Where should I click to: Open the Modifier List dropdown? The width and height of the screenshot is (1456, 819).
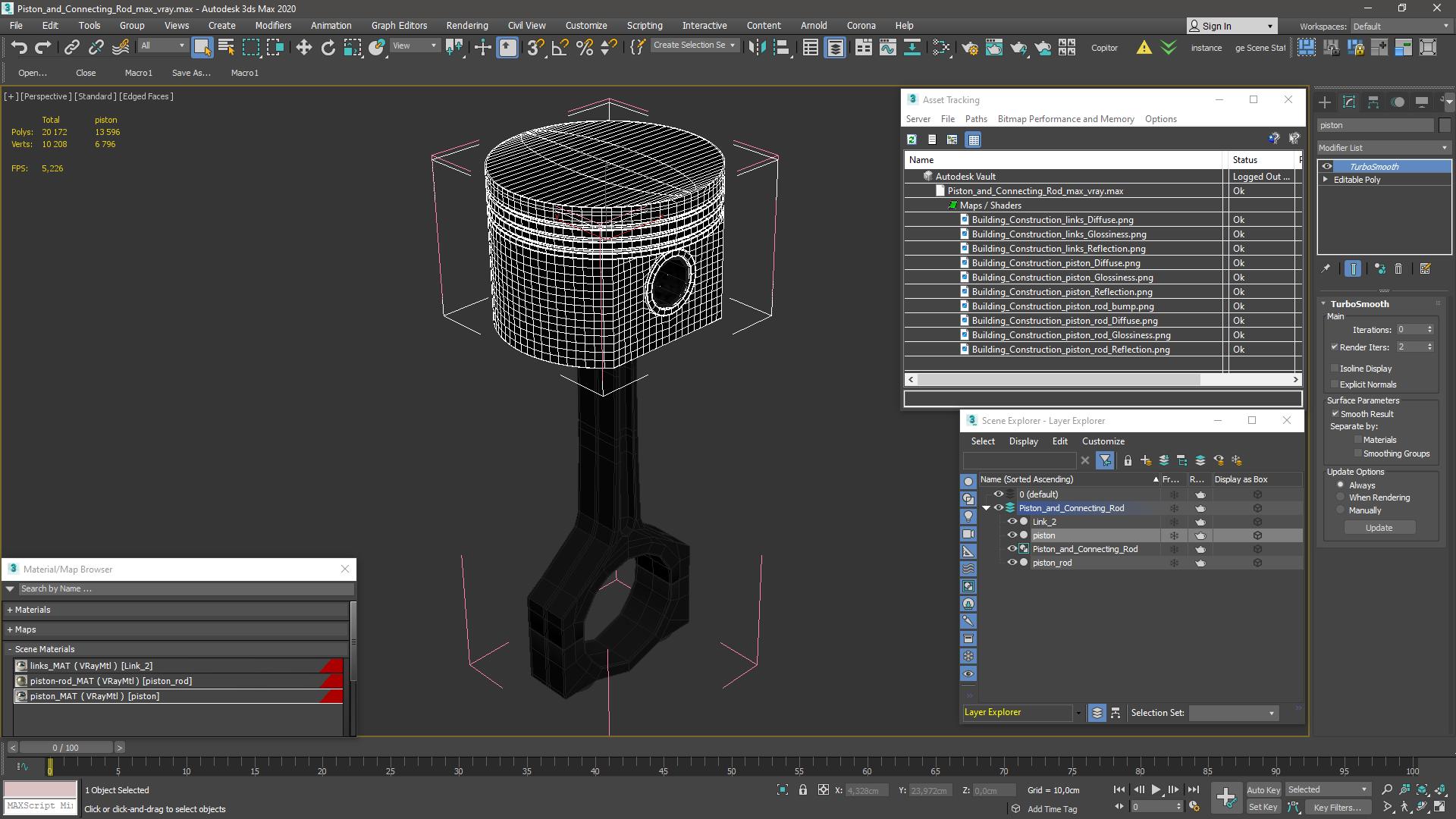tap(1384, 148)
